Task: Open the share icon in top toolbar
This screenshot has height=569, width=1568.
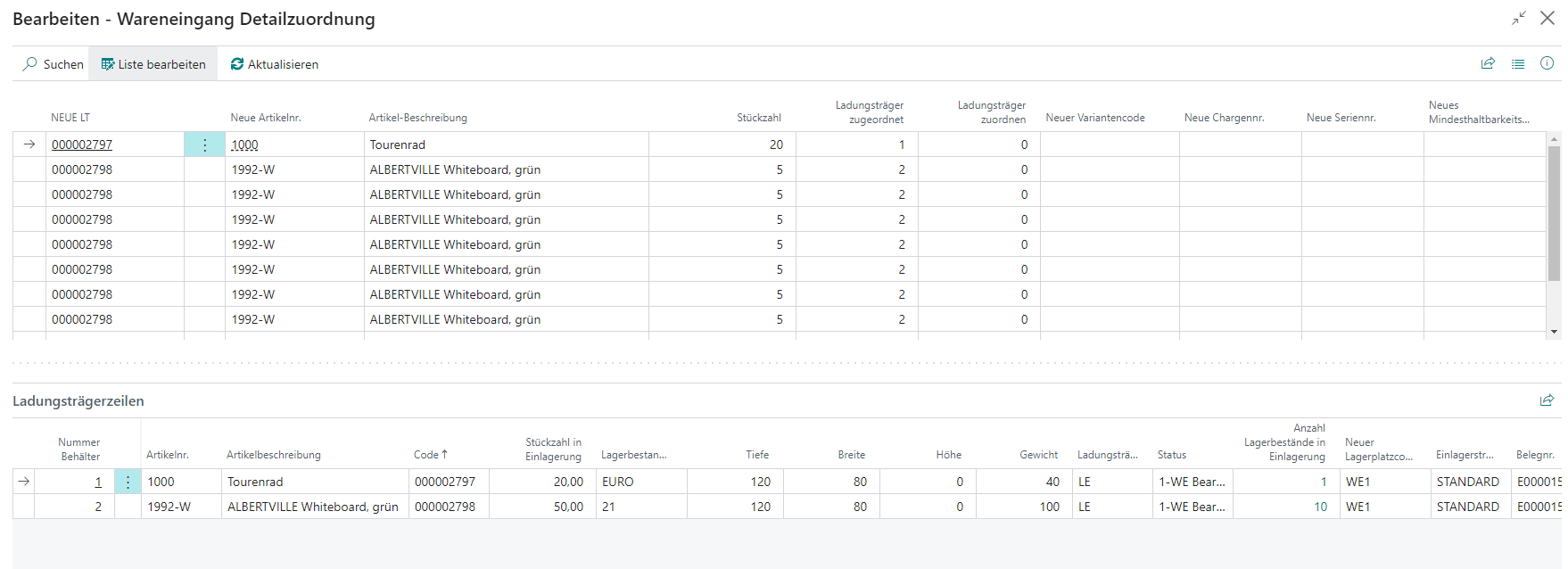Action: click(x=1488, y=63)
